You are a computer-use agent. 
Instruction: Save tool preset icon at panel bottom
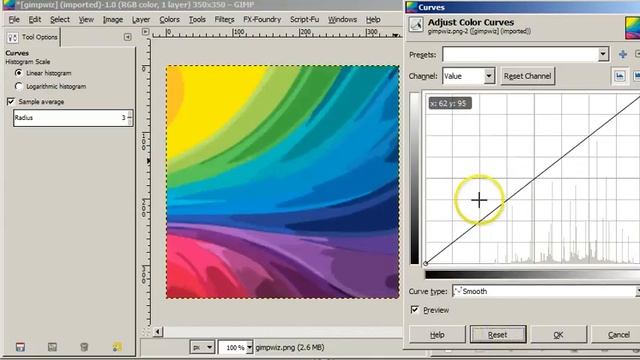pos(20,347)
